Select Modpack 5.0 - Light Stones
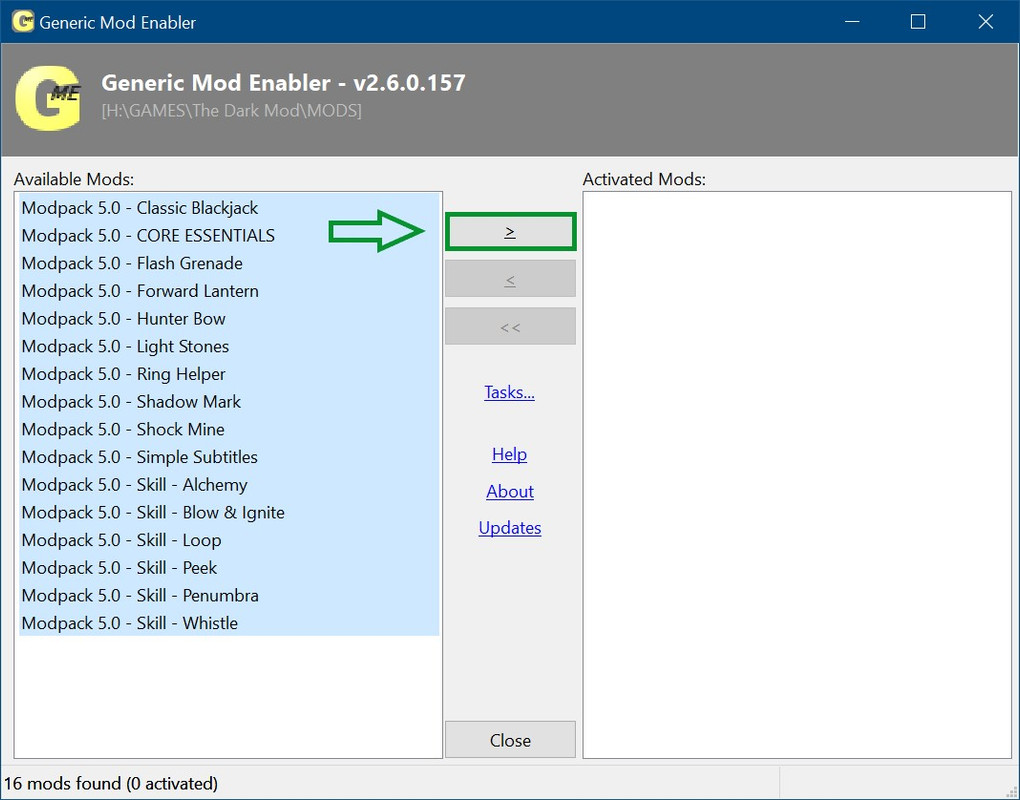 [229, 346]
